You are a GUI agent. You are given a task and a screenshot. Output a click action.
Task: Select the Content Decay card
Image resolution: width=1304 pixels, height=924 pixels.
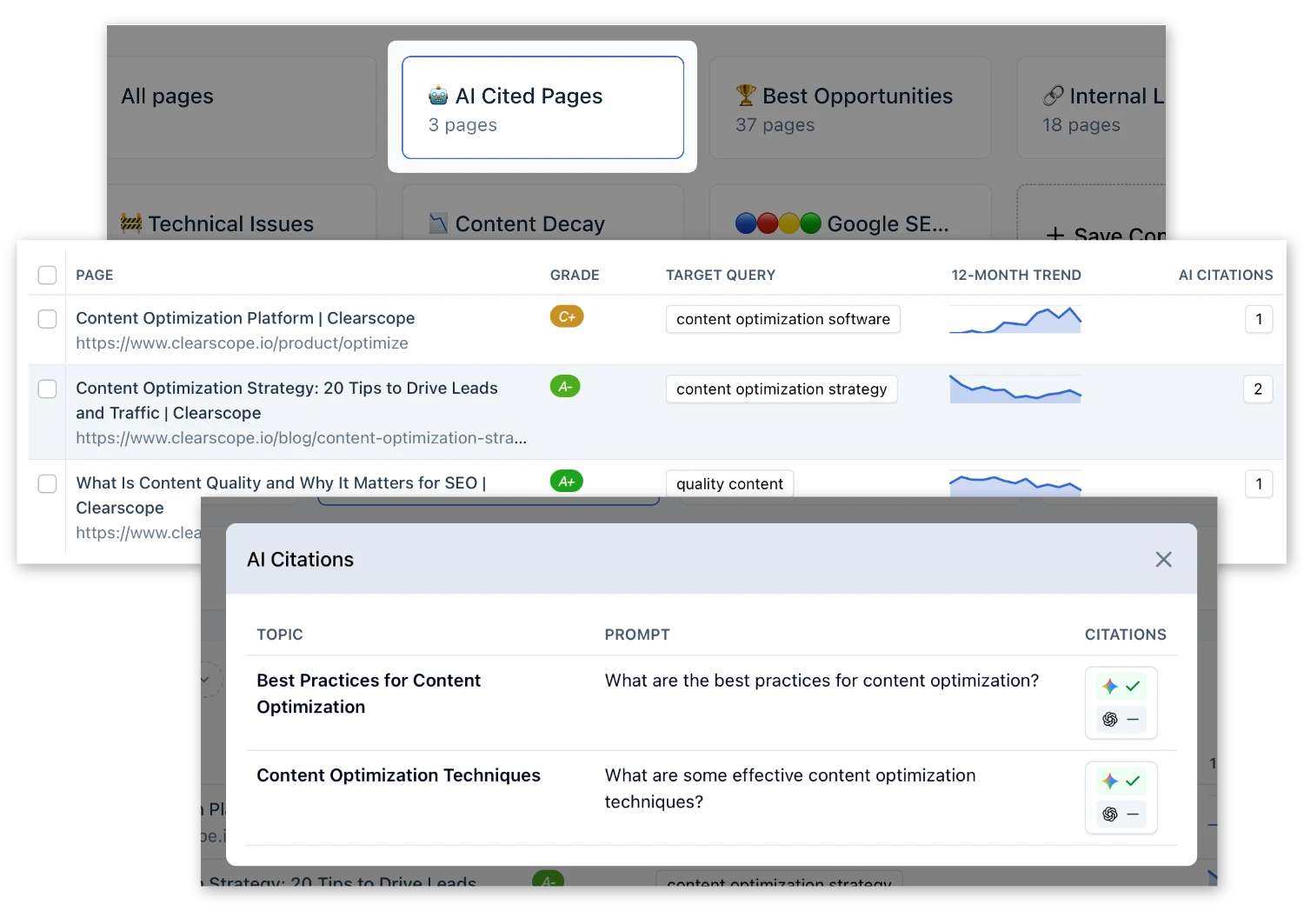(x=542, y=213)
